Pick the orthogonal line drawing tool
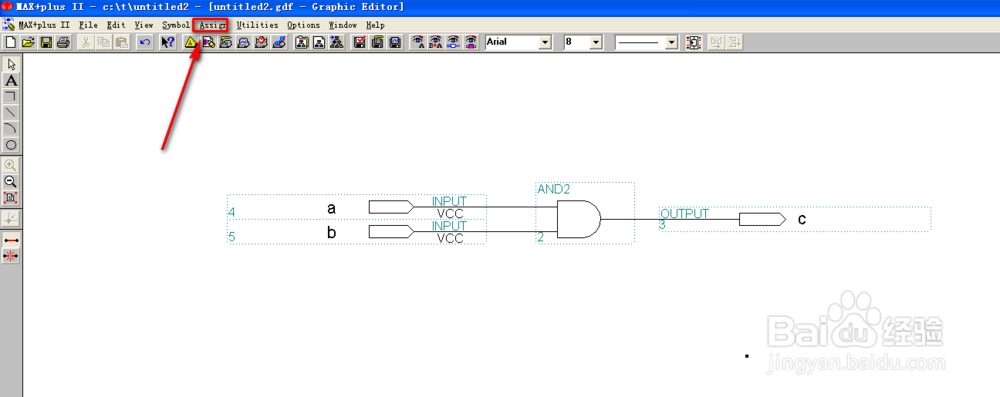The height and width of the screenshot is (397, 1000). pos(11,96)
